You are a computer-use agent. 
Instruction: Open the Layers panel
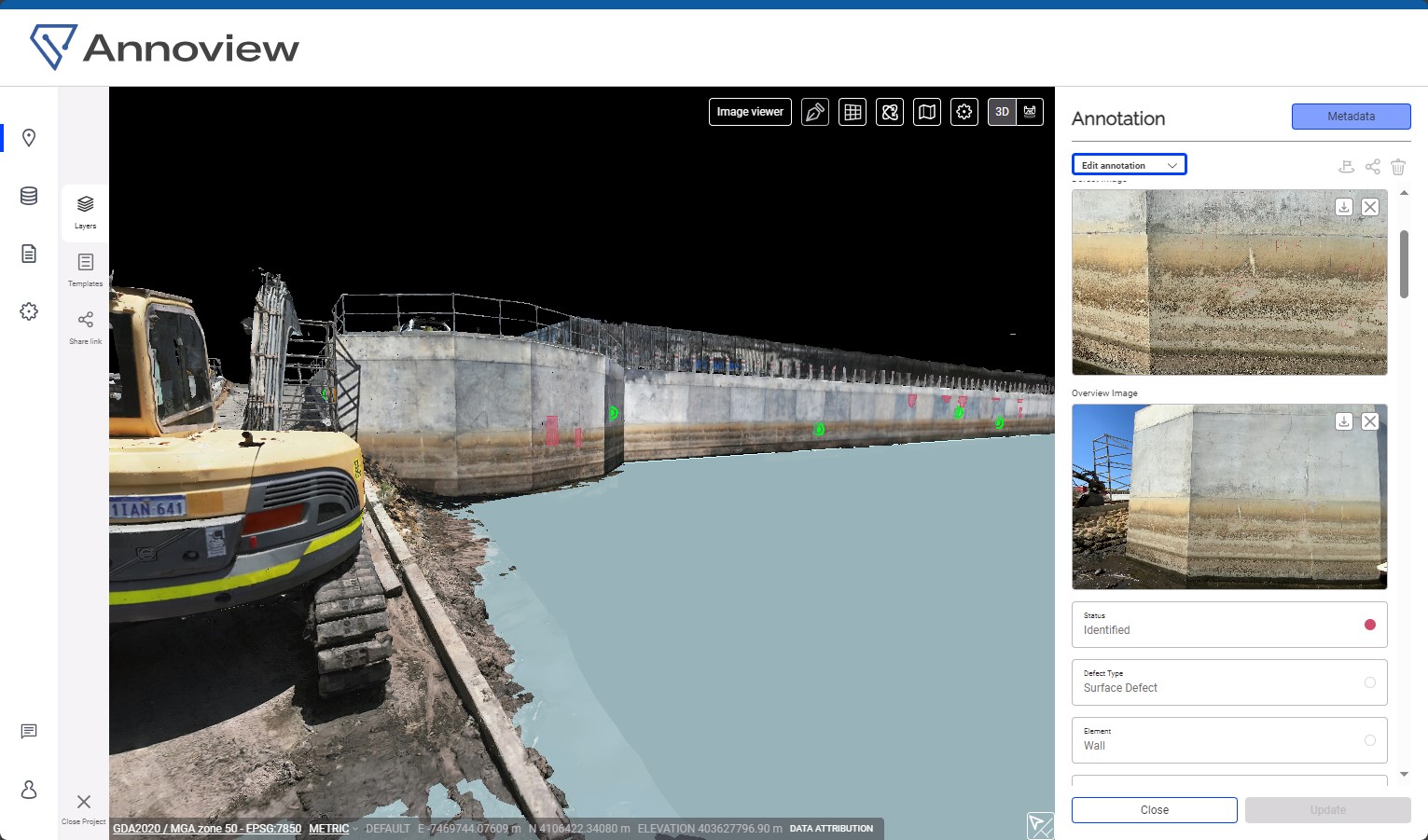point(85,212)
